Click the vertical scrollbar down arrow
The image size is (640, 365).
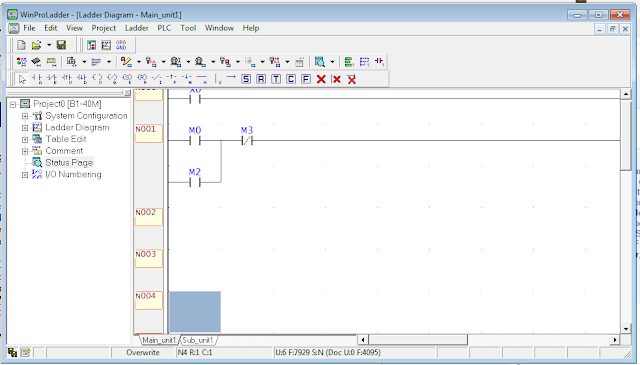coord(626,329)
